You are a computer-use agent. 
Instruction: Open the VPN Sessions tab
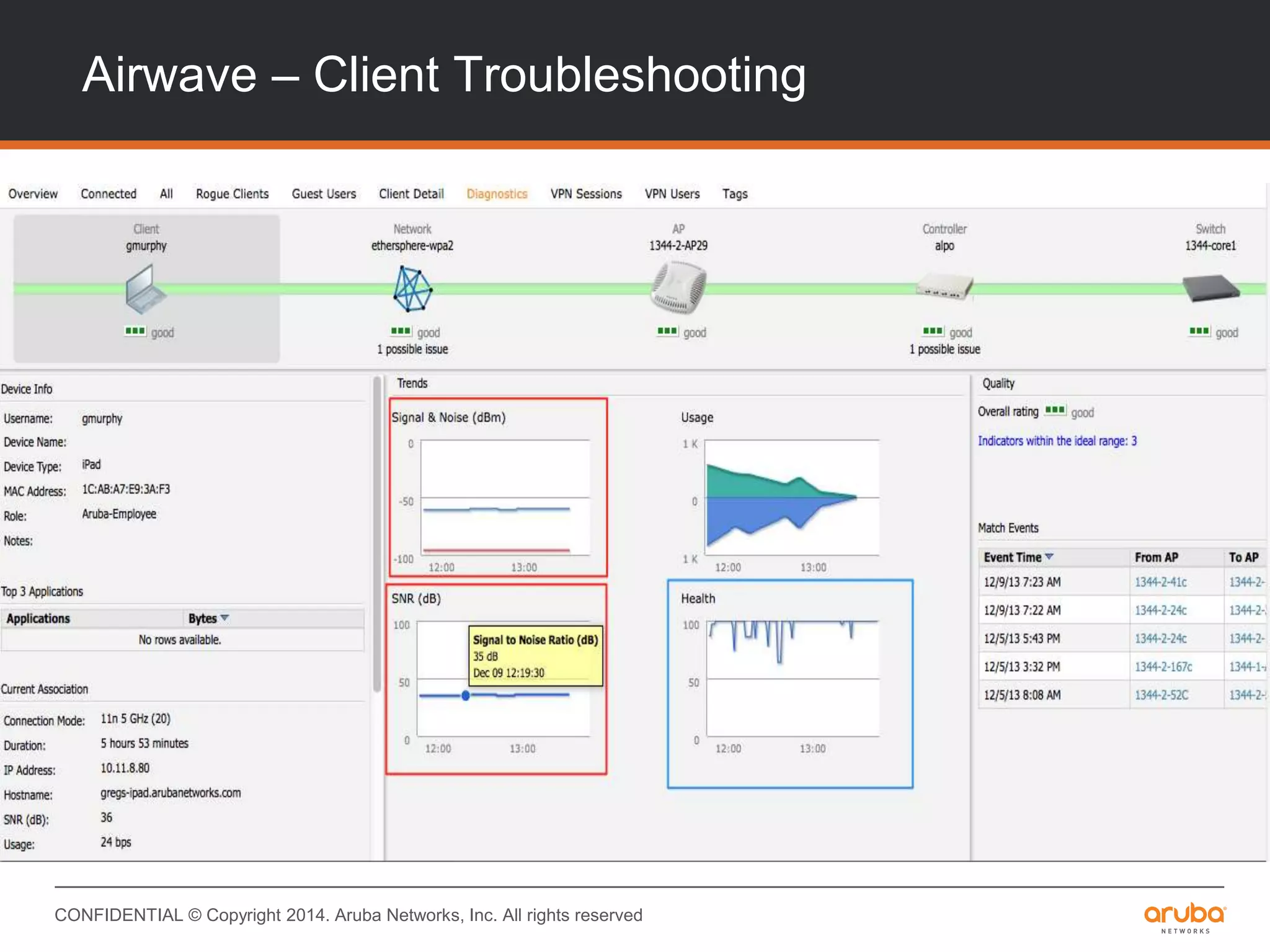click(x=586, y=194)
